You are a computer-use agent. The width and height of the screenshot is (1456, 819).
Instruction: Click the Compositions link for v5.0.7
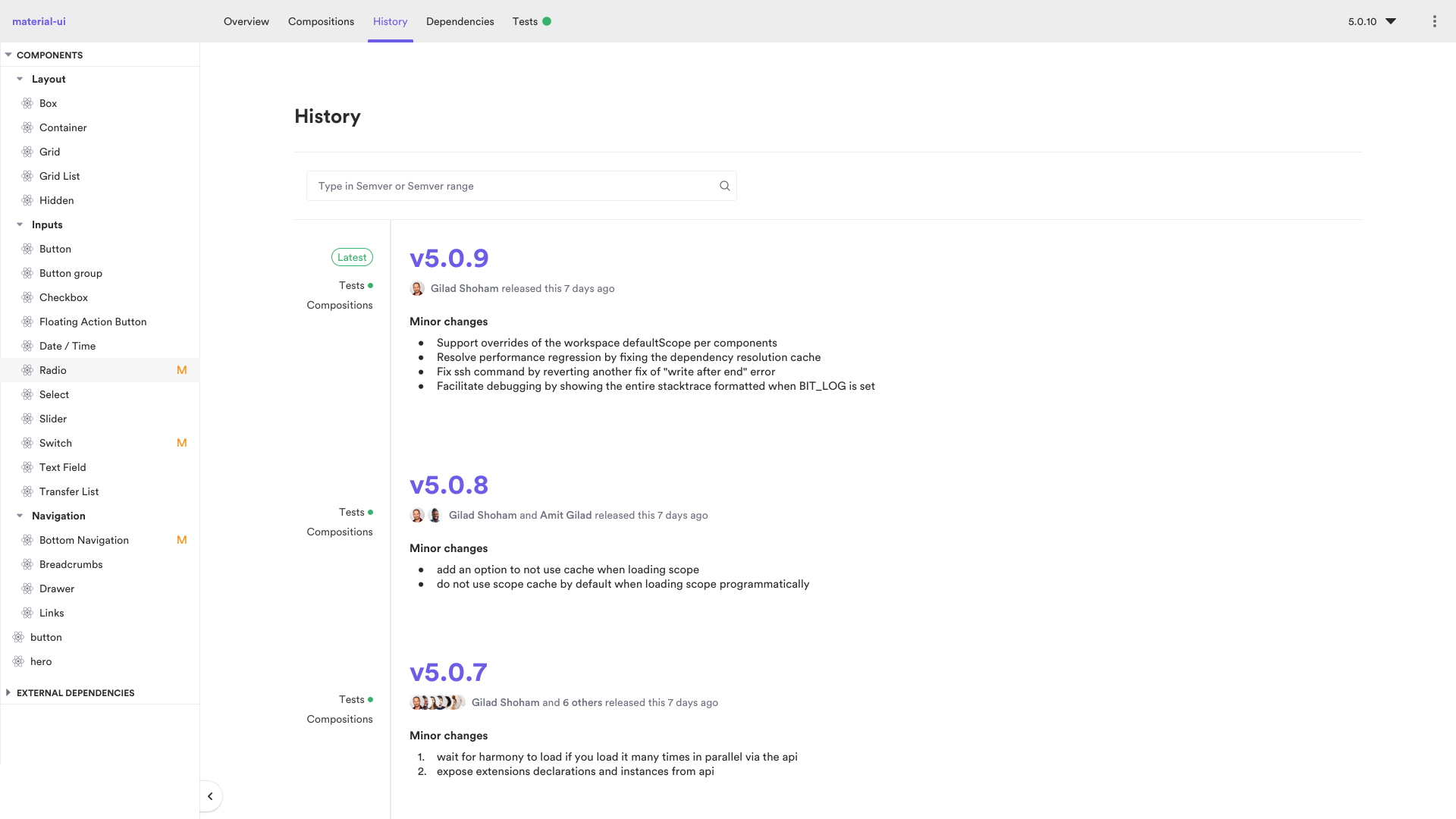click(340, 719)
